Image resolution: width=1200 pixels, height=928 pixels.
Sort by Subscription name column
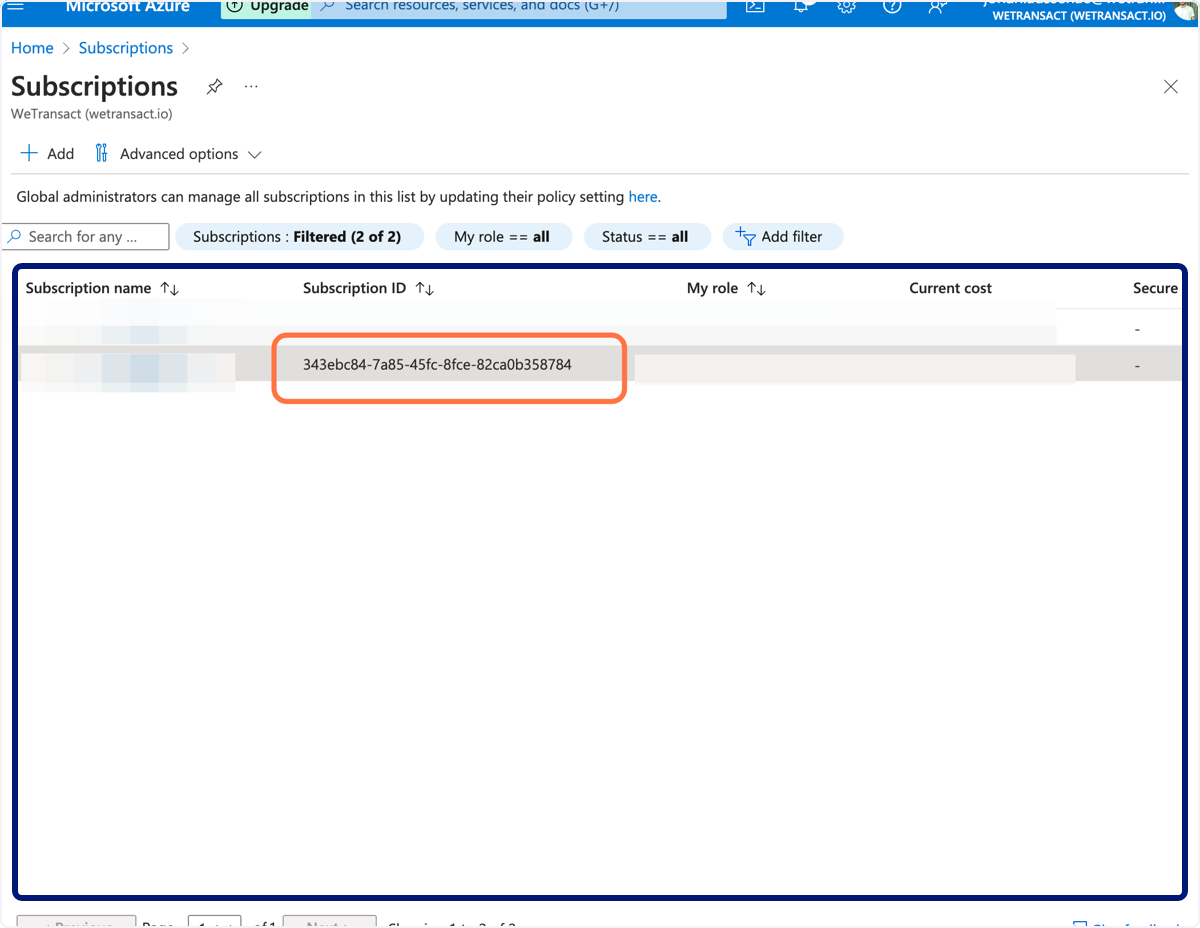click(x=102, y=288)
